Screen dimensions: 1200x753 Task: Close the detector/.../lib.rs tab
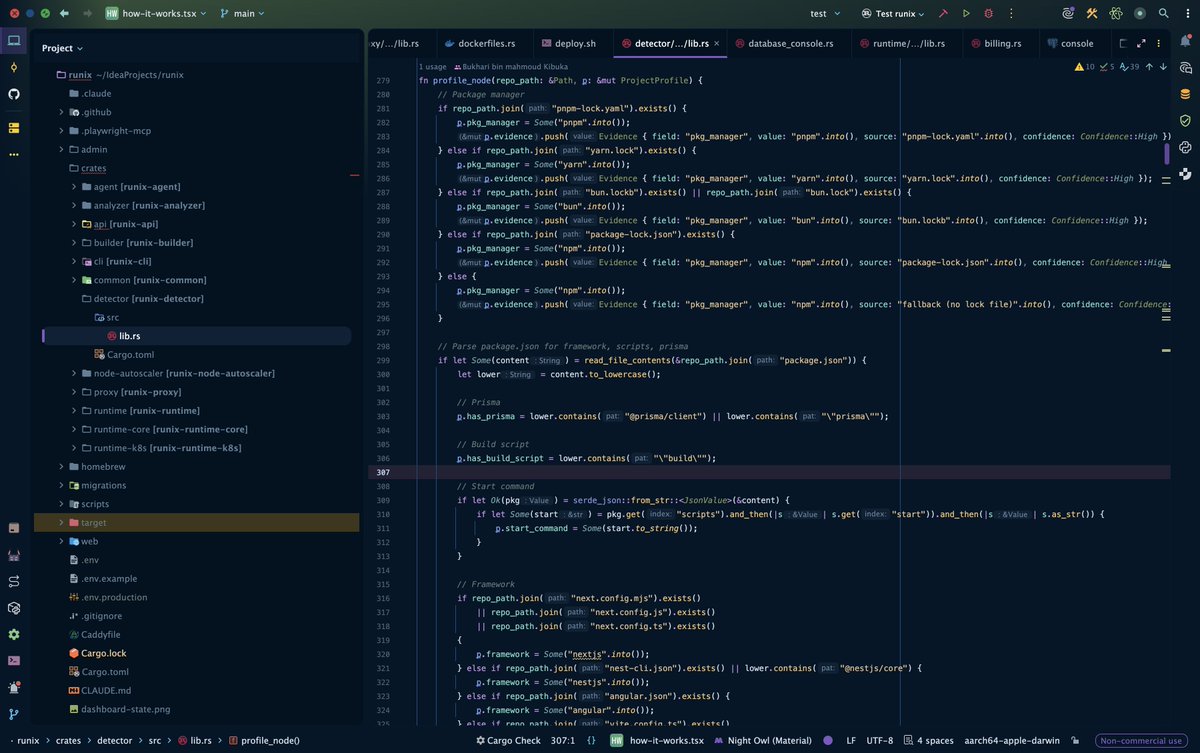[x=718, y=44]
